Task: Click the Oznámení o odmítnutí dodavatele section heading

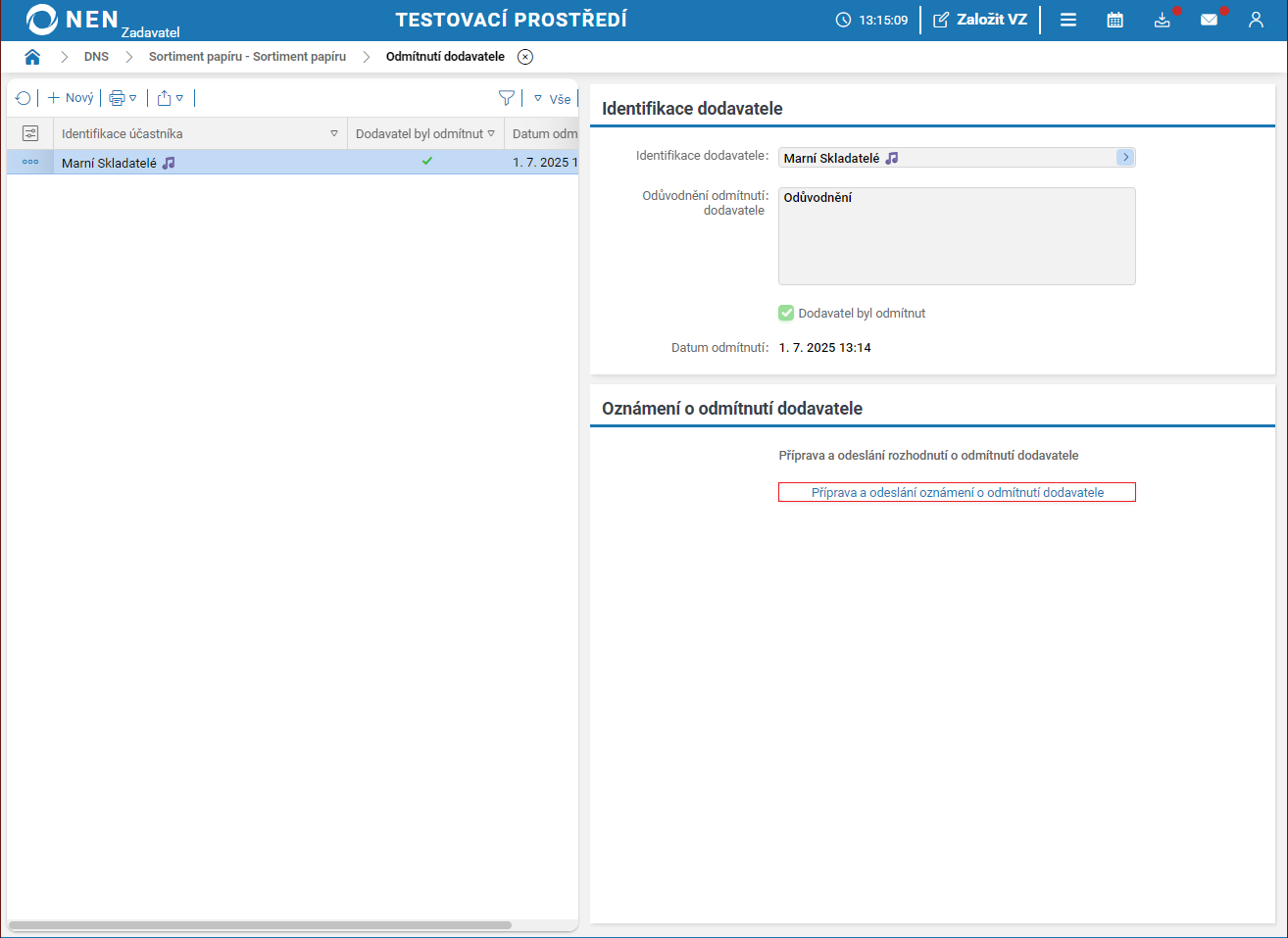Action: 732,409
